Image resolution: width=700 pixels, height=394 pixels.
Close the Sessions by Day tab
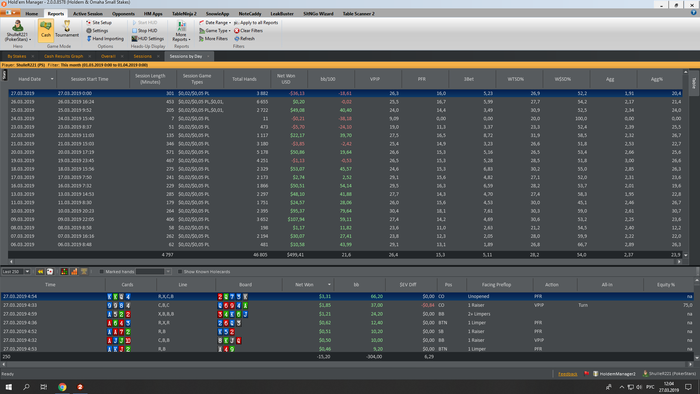tap(208, 56)
